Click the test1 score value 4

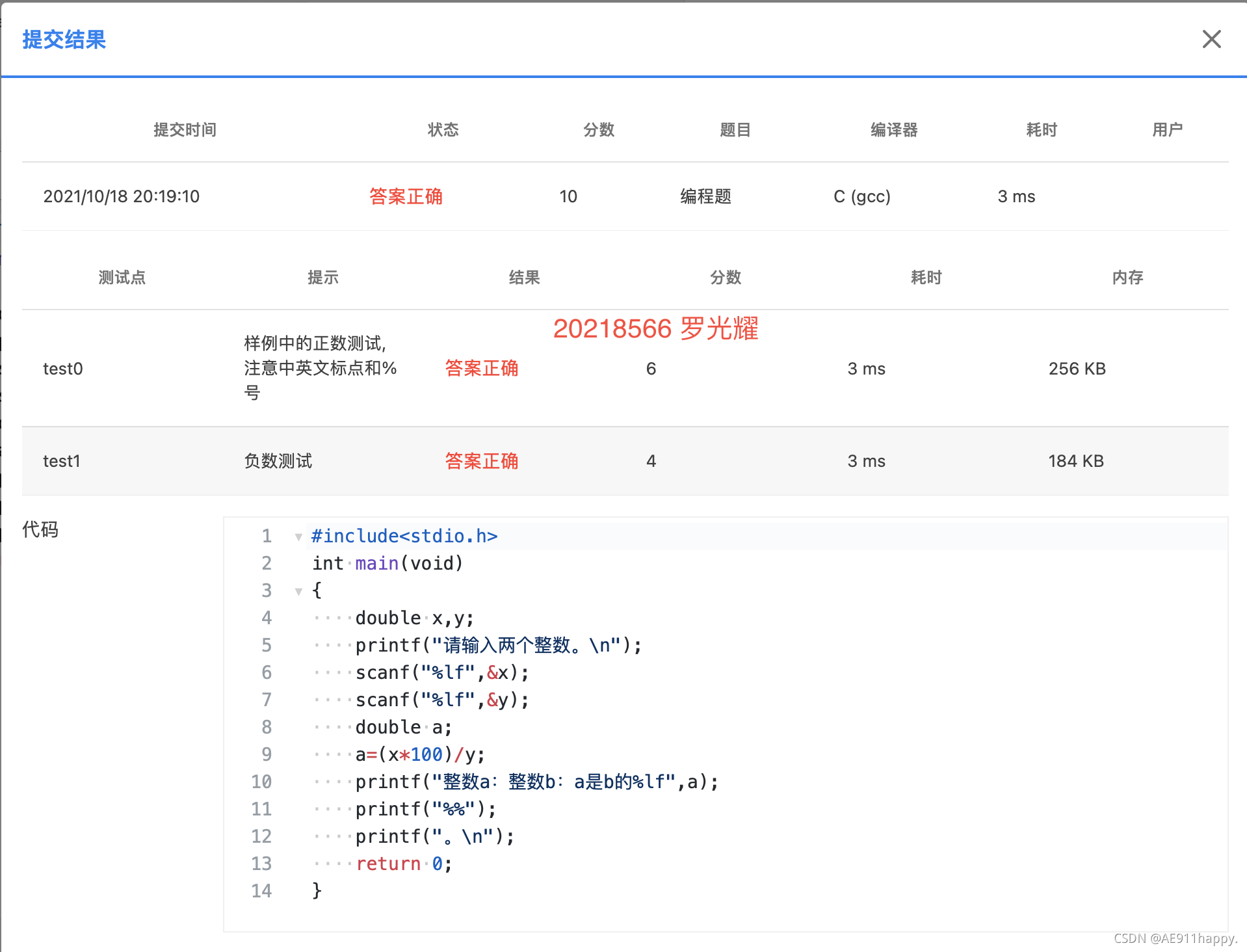click(x=651, y=461)
